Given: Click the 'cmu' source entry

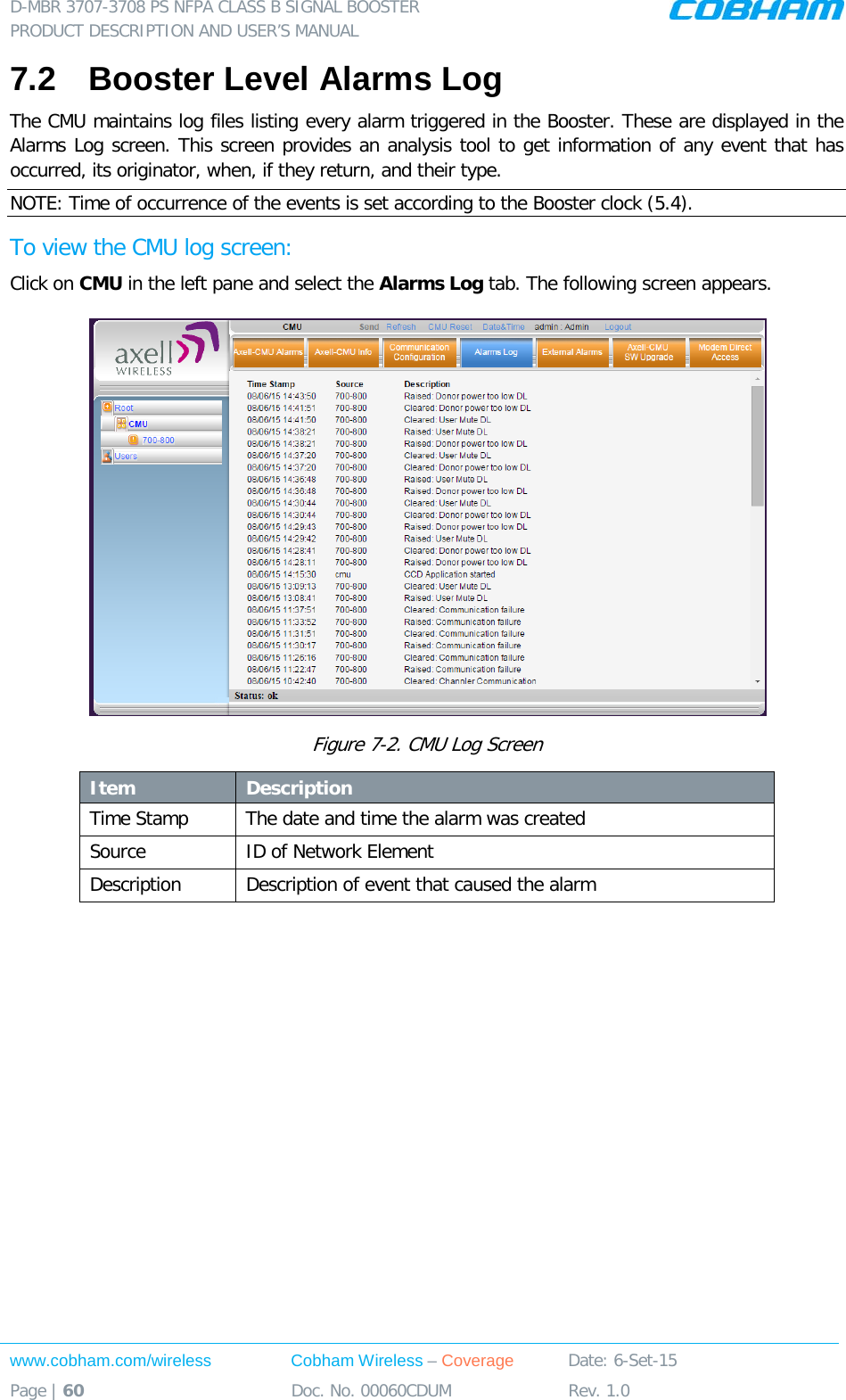Looking at the screenshot, I should coord(343,574).
